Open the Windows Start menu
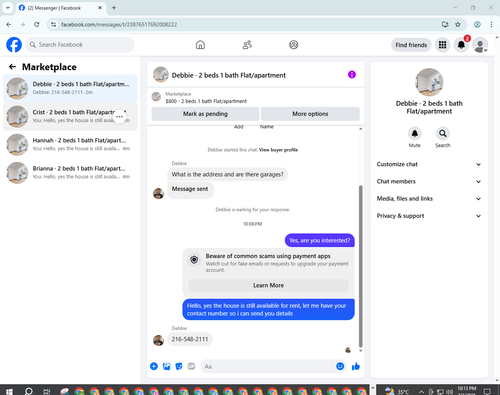Viewport: 500px width, 395px height. 9,391
